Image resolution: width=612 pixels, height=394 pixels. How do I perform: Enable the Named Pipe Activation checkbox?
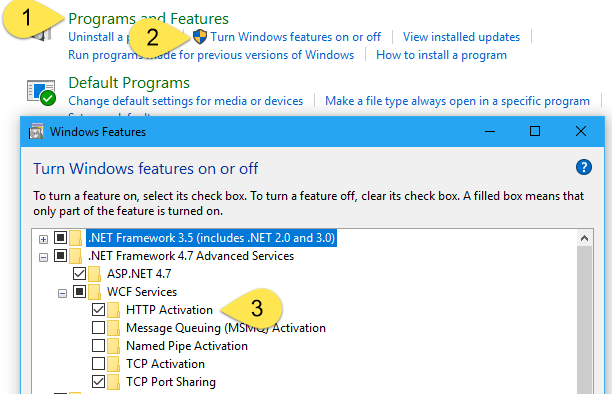click(98, 346)
